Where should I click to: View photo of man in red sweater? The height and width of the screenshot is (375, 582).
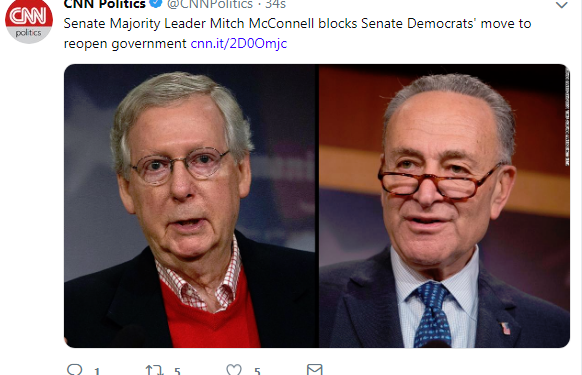point(190,206)
